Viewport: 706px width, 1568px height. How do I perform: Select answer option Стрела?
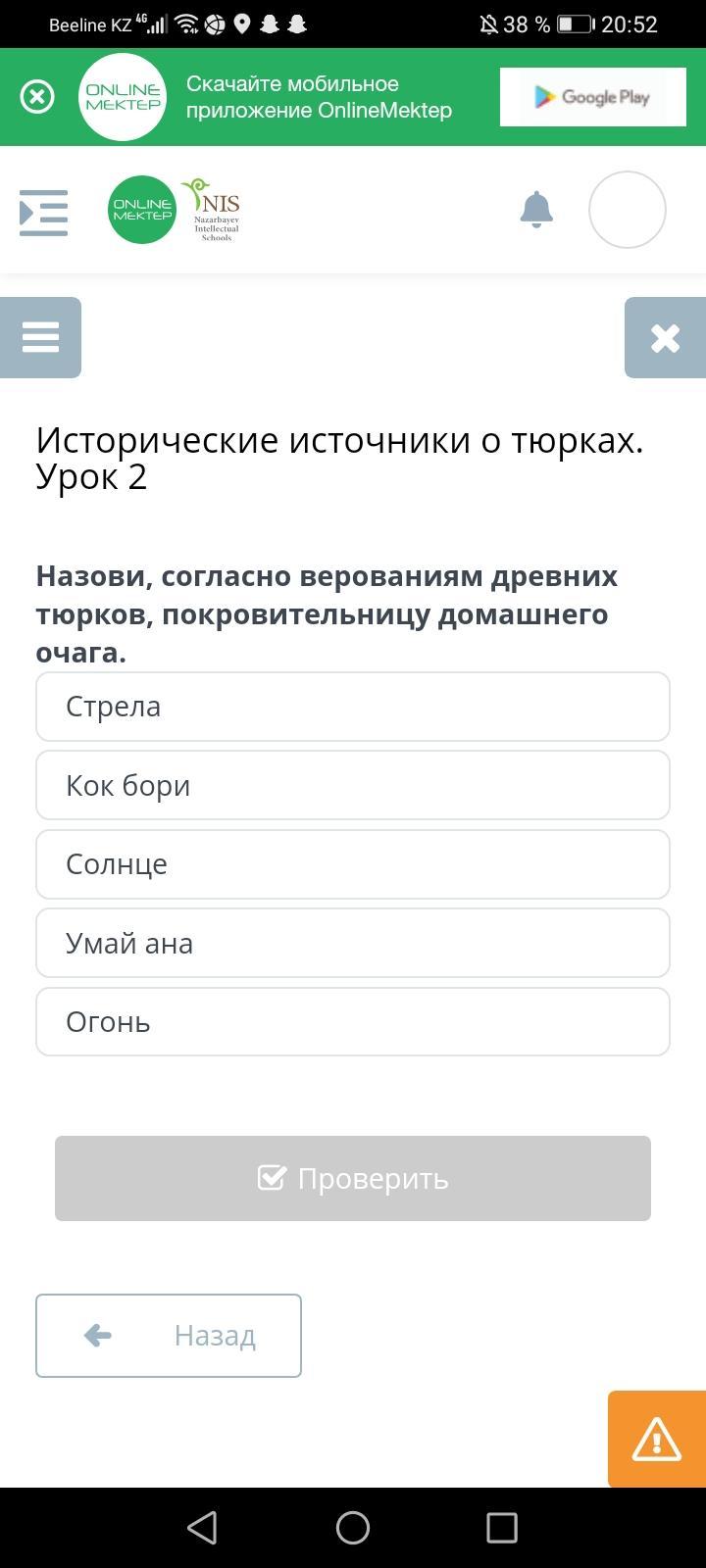pyautogui.click(x=353, y=707)
